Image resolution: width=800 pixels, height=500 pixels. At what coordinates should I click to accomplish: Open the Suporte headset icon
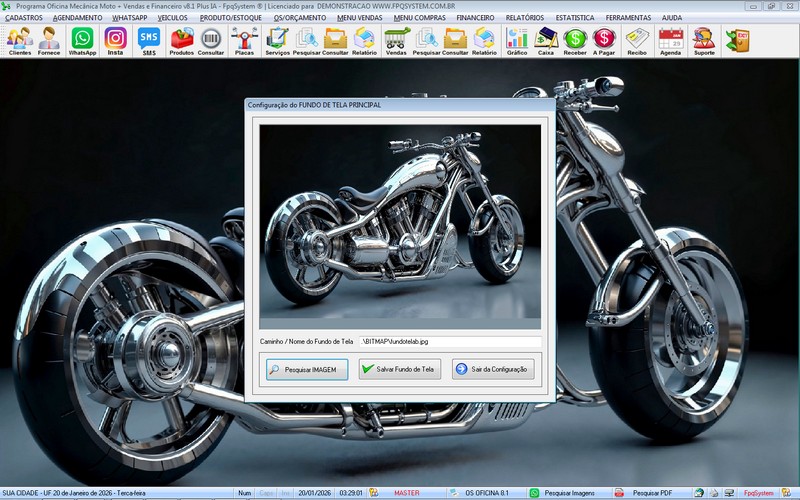704,41
